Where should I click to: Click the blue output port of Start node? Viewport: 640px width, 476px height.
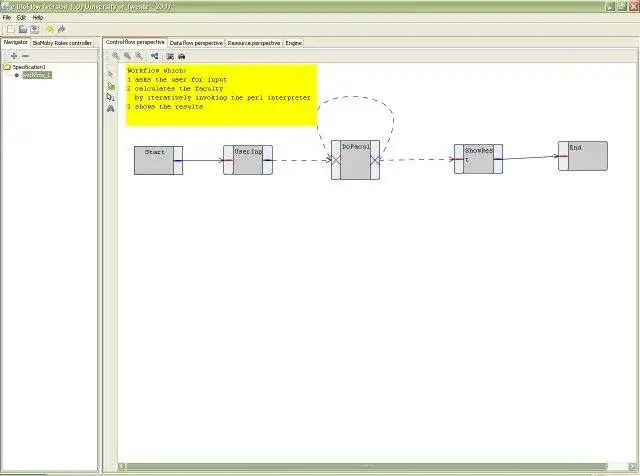click(x=178, y=161)
